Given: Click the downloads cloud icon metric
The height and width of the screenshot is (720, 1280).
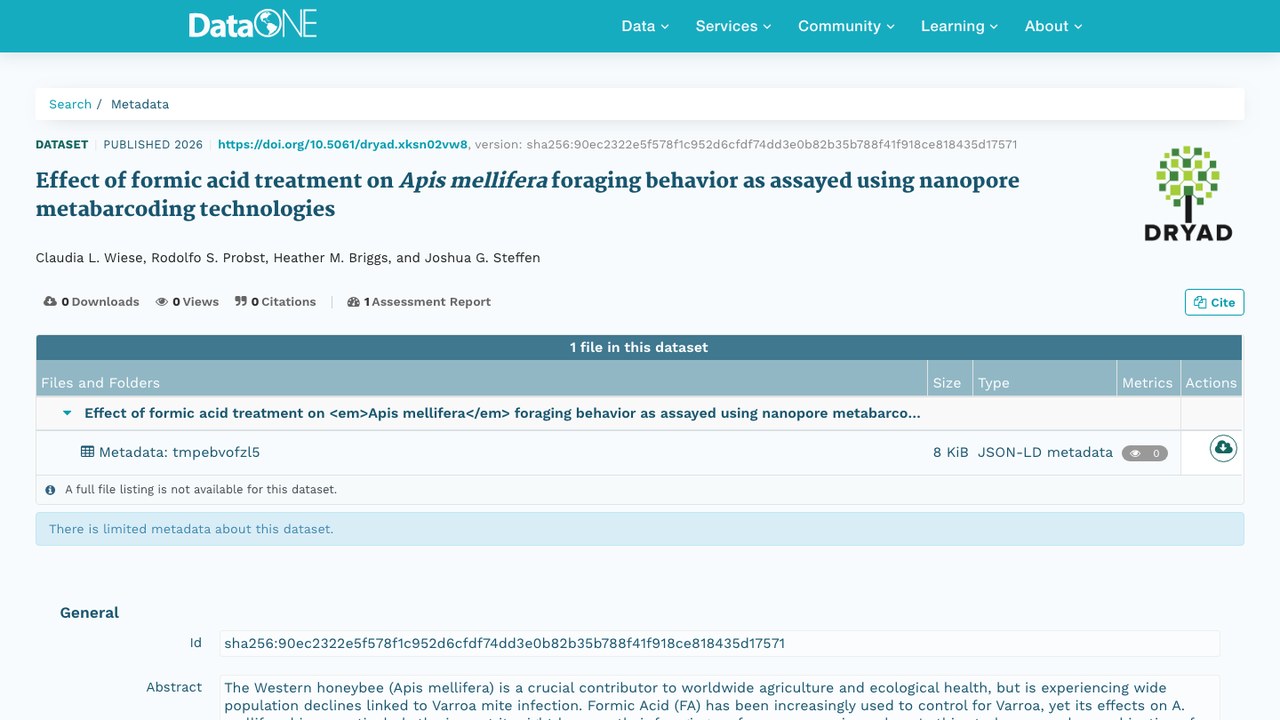Looking at the screenshot, I should click(50, 302).
